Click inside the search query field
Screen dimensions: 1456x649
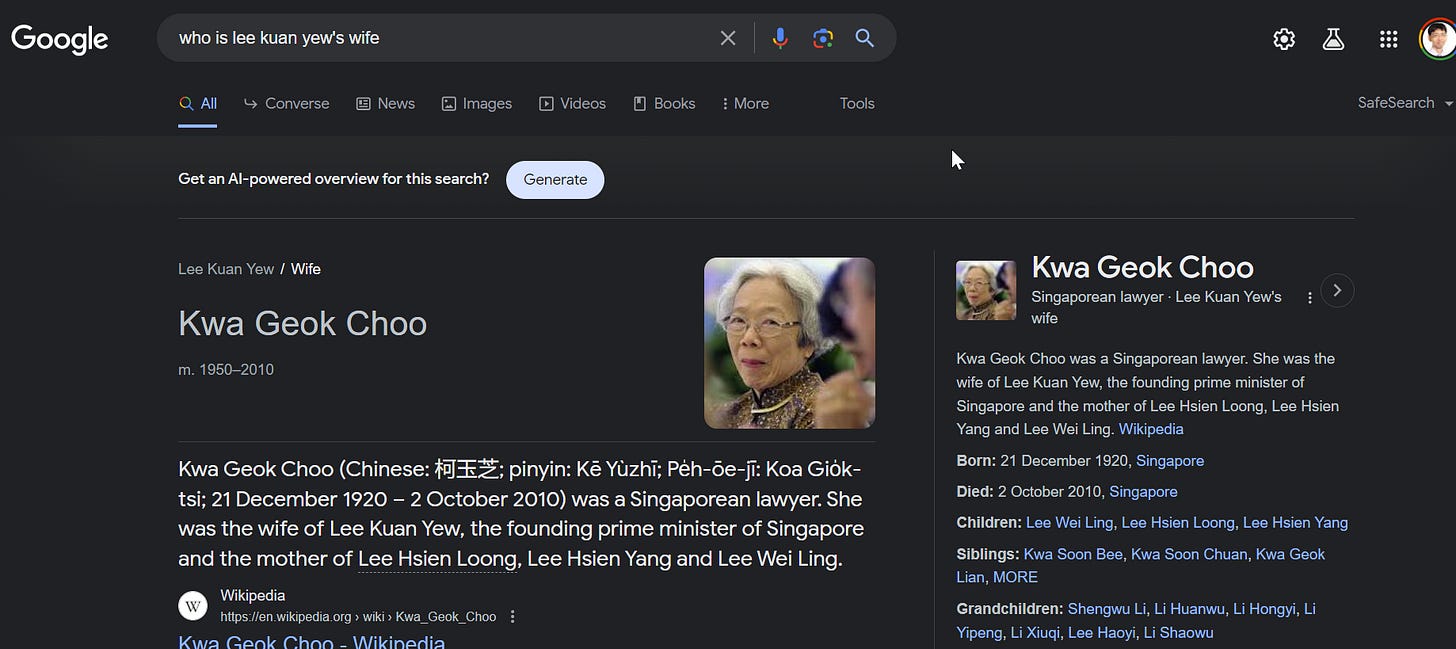point(440,38)
